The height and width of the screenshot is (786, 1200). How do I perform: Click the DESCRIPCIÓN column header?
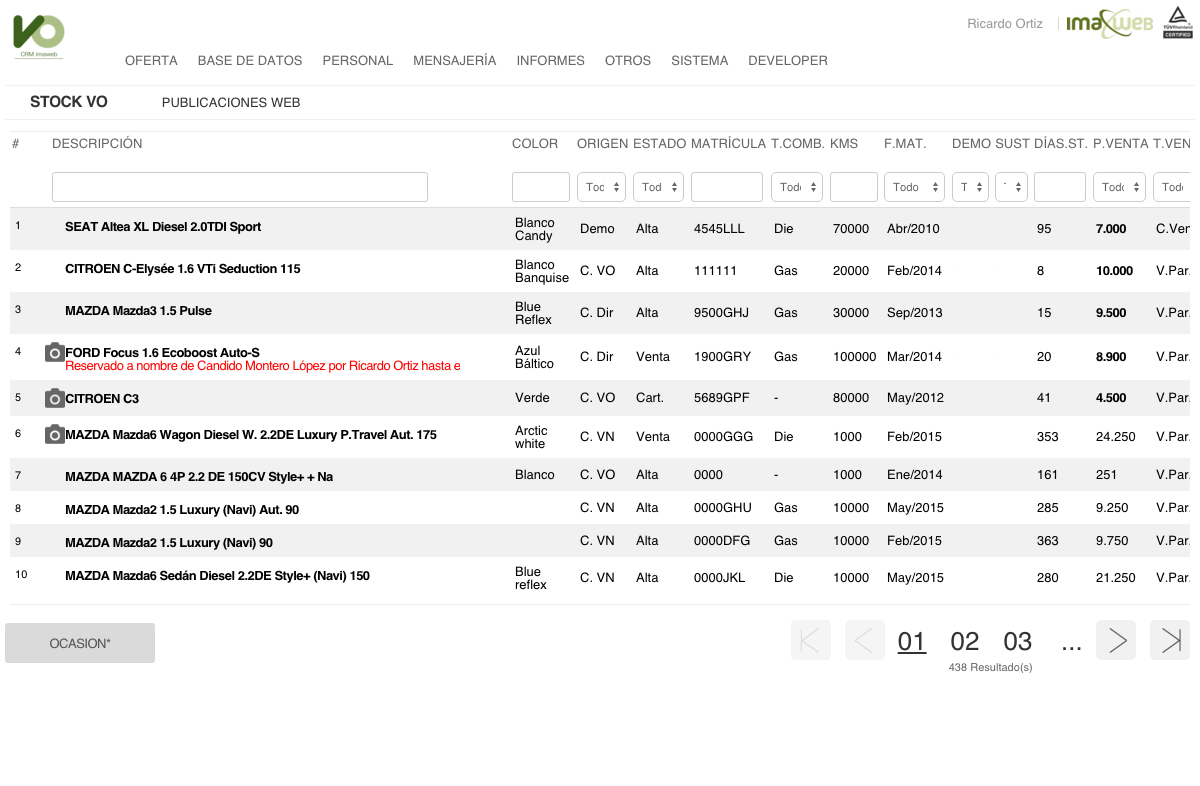[x=97, y=144]
